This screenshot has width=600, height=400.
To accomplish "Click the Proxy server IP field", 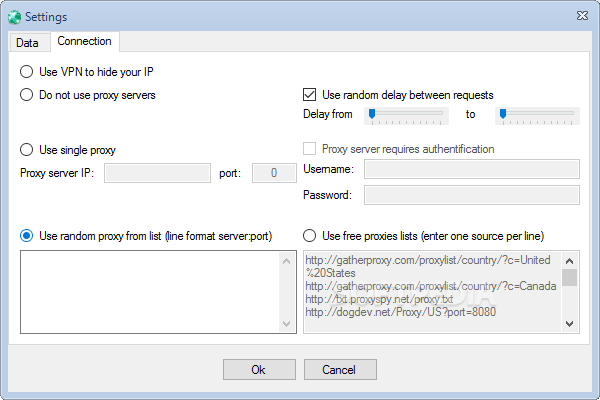I will pyautogui.click(x=157, y=173).
